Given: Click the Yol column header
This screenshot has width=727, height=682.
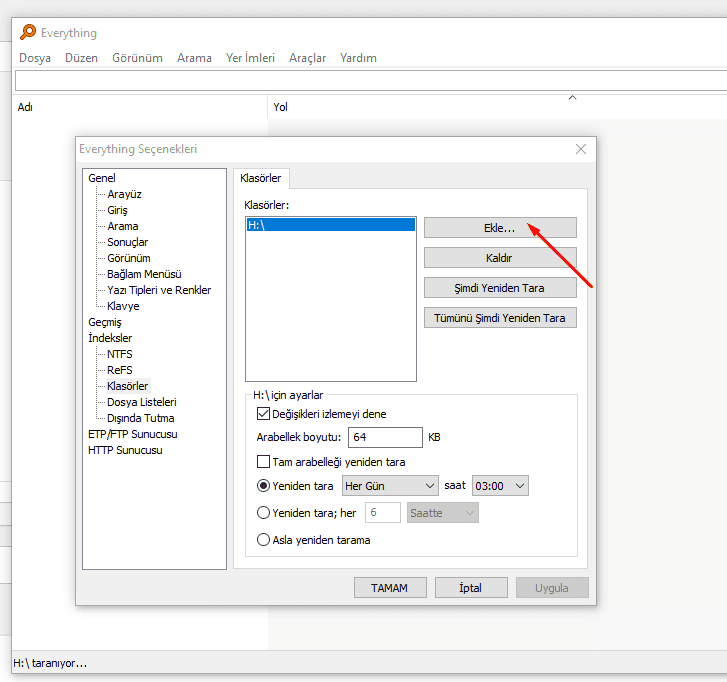Looking at the screenshot, I should tap(497, 107).
